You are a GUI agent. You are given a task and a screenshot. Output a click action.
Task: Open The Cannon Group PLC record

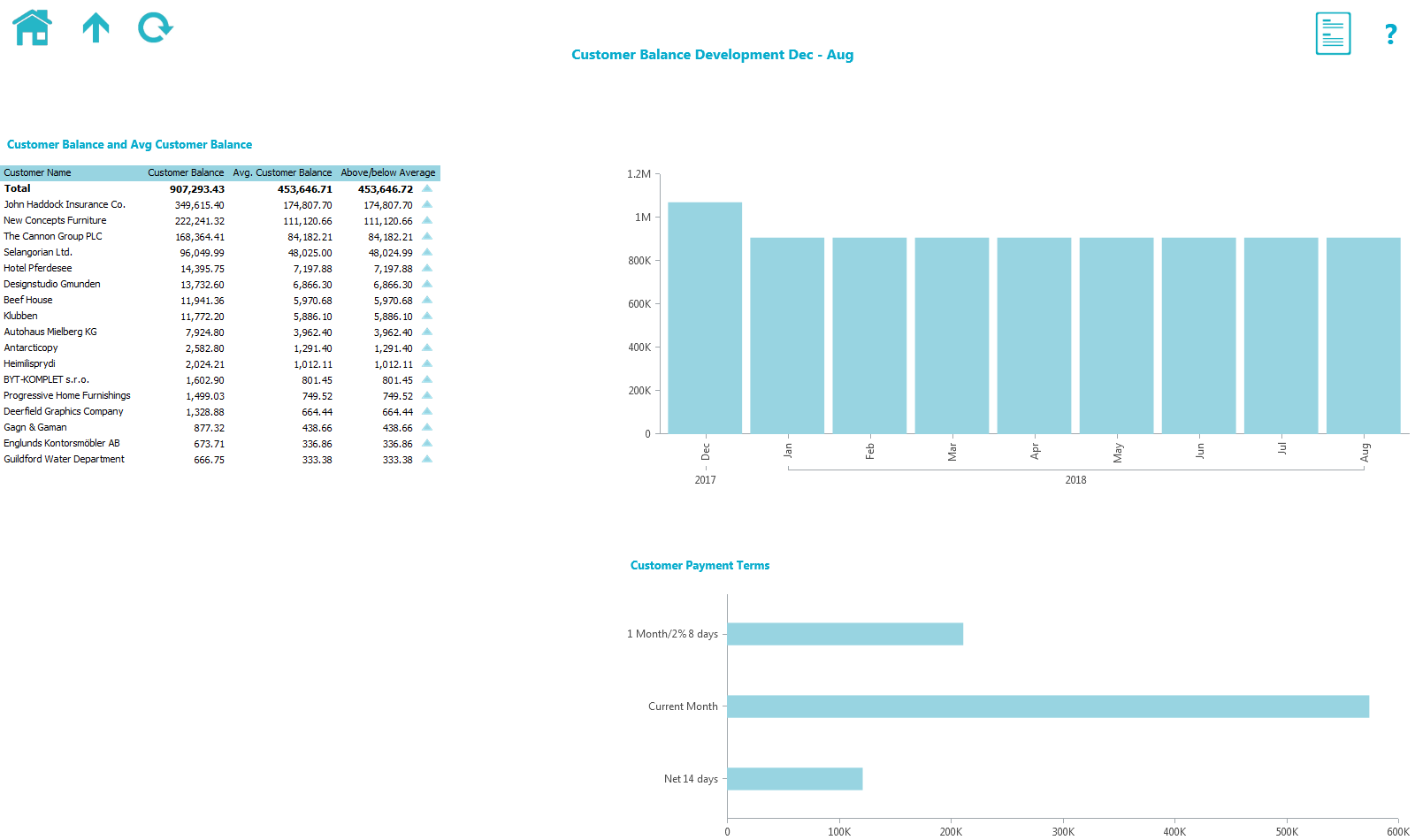click(52, 236)
